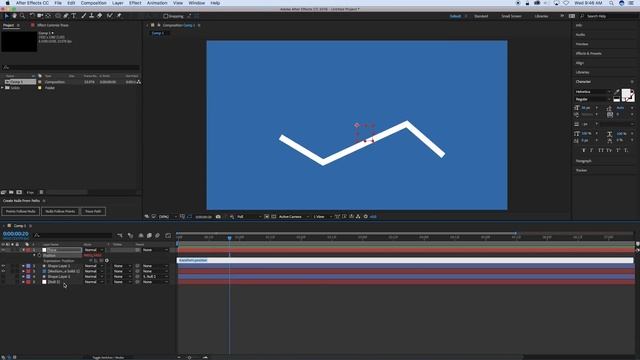The height and width of the screenshot is (360, 640).
Task: Open the Animation menu
Action: [157, 3]
